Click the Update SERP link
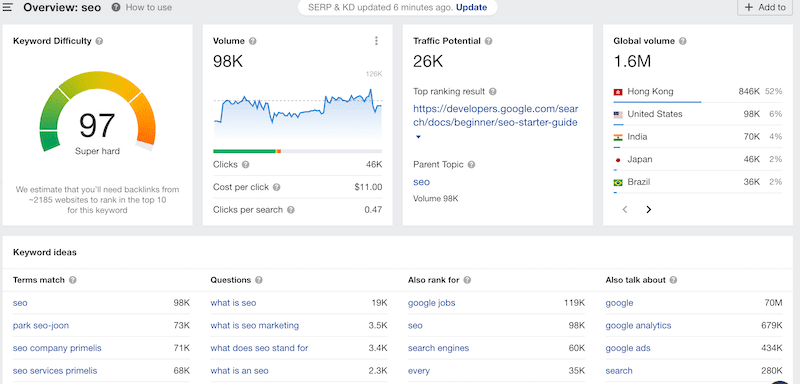 point(471,7)
